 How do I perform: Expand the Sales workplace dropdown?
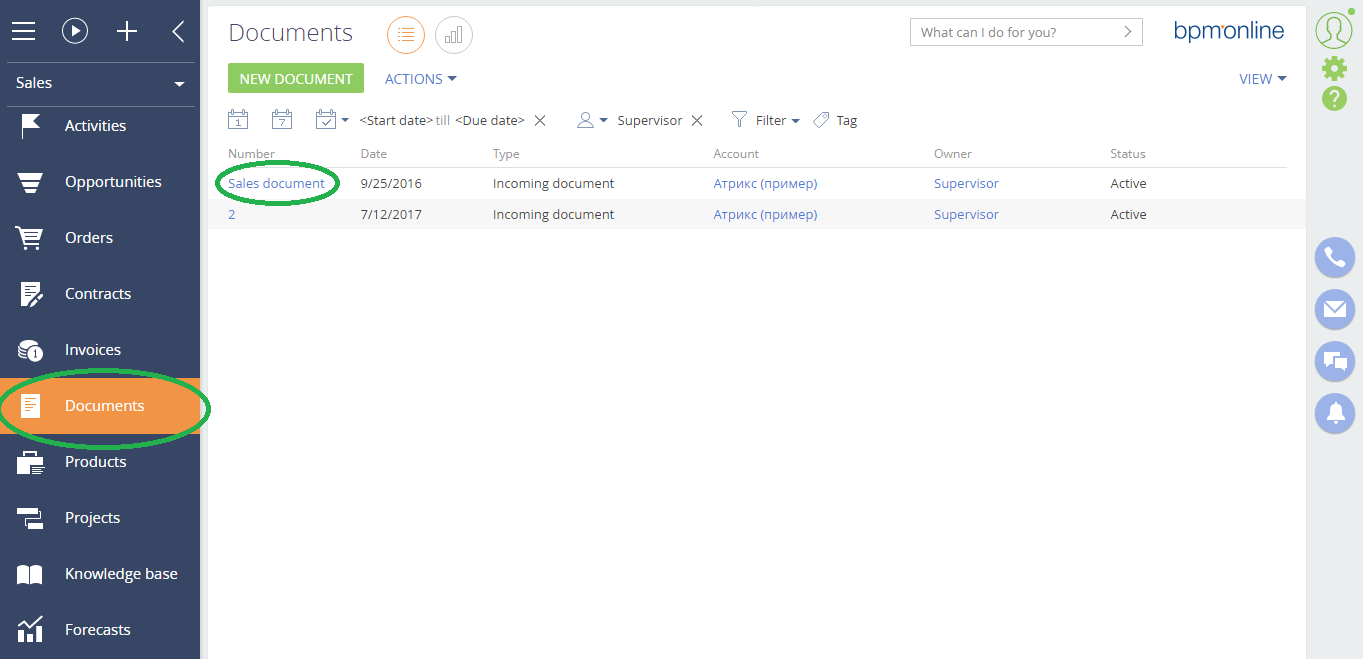tap(100, 83)
